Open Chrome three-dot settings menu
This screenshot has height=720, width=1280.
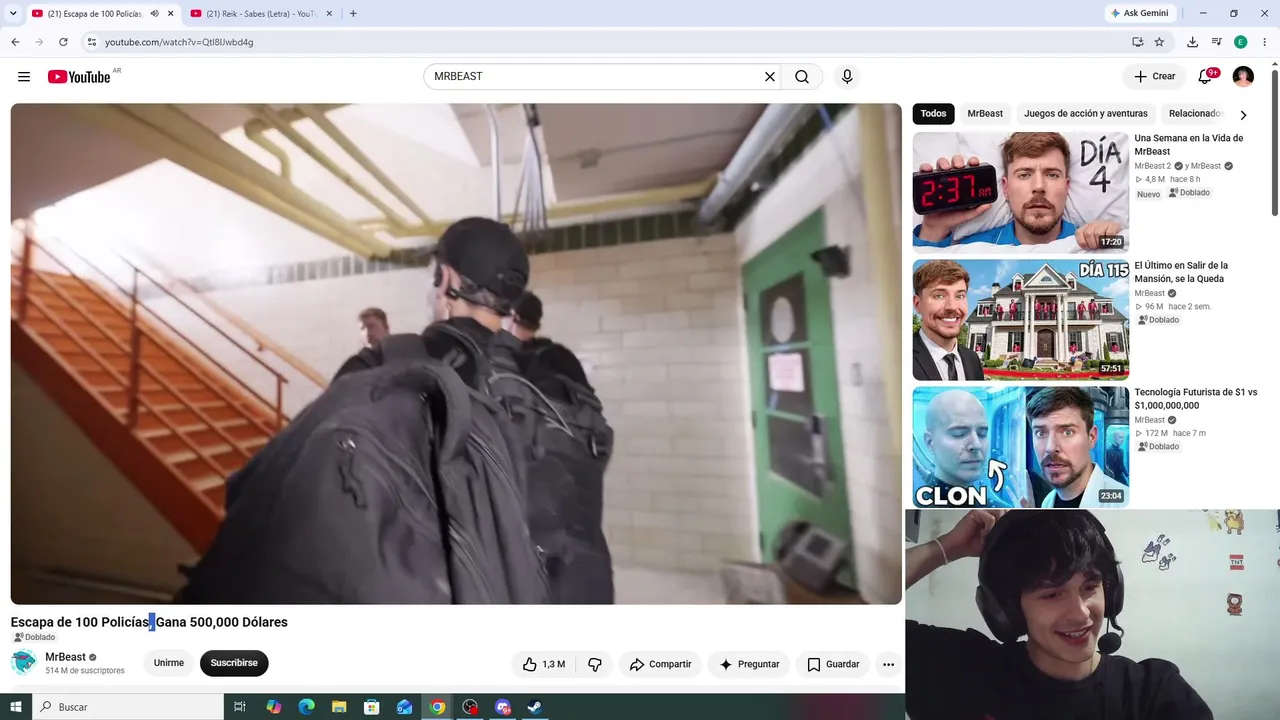tap(1265, 42)
